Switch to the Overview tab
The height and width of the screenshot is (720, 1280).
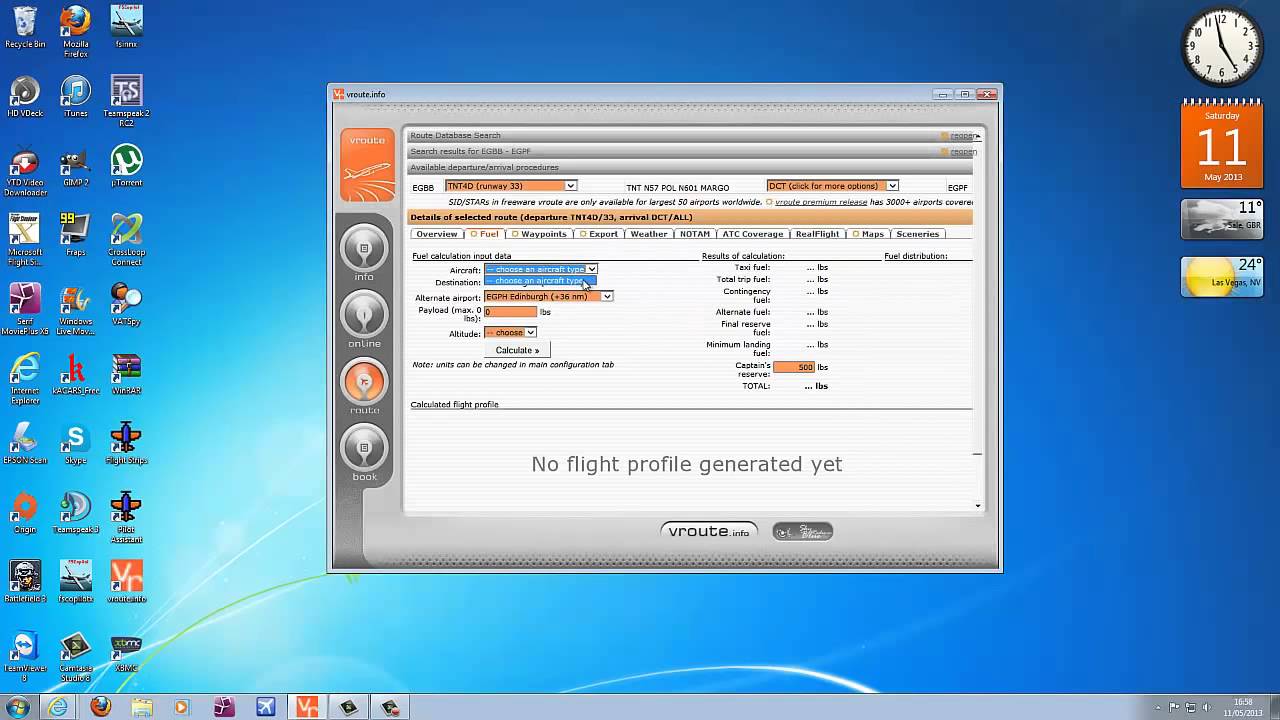click(437, 234)
